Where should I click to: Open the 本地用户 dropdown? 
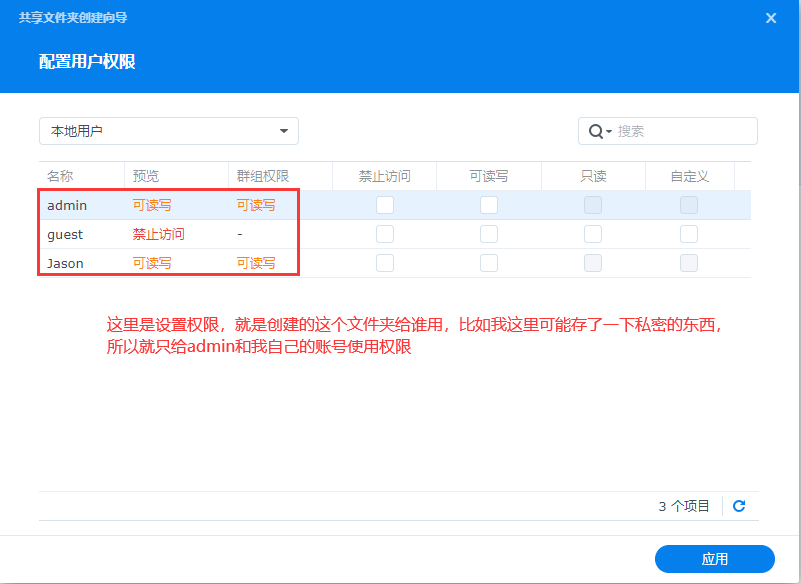pyautogui.click(x=168, y=131)
